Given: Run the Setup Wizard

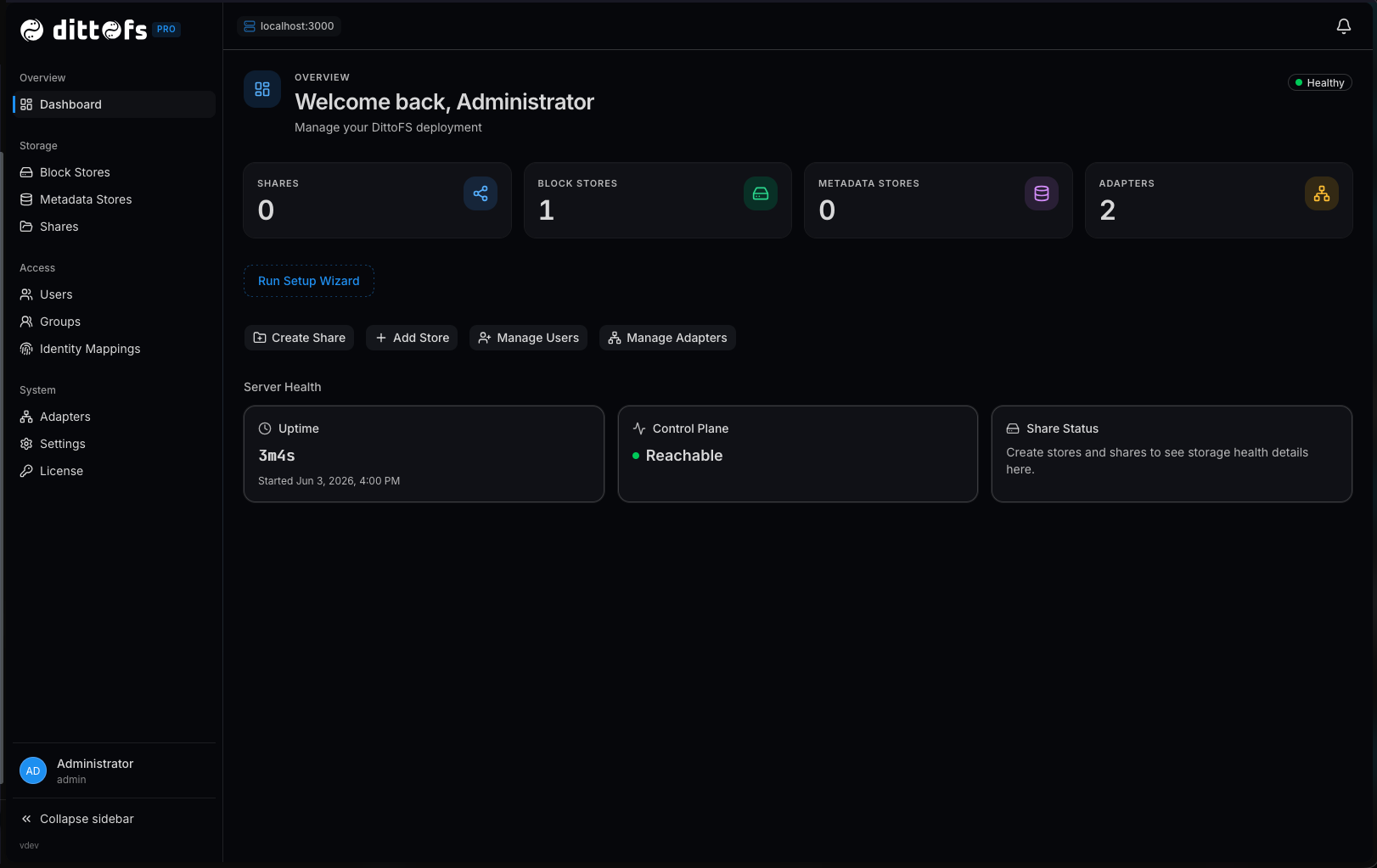Looking at the screenshot, I should [x=309, y=281].
